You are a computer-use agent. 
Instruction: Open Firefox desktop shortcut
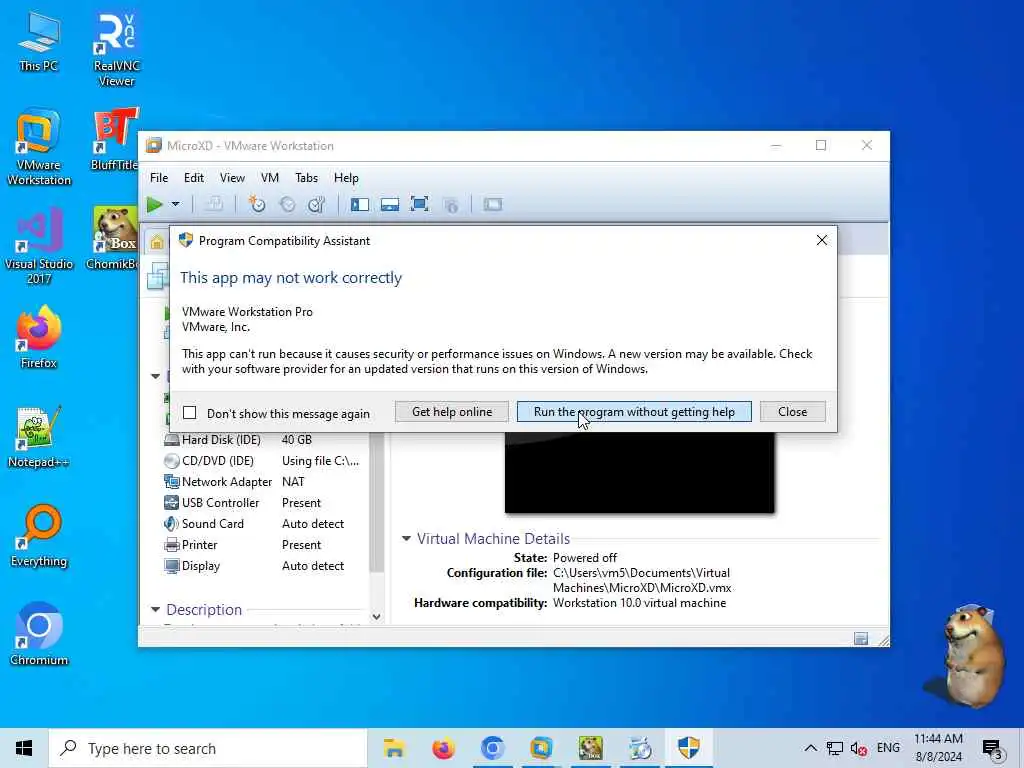39,338
